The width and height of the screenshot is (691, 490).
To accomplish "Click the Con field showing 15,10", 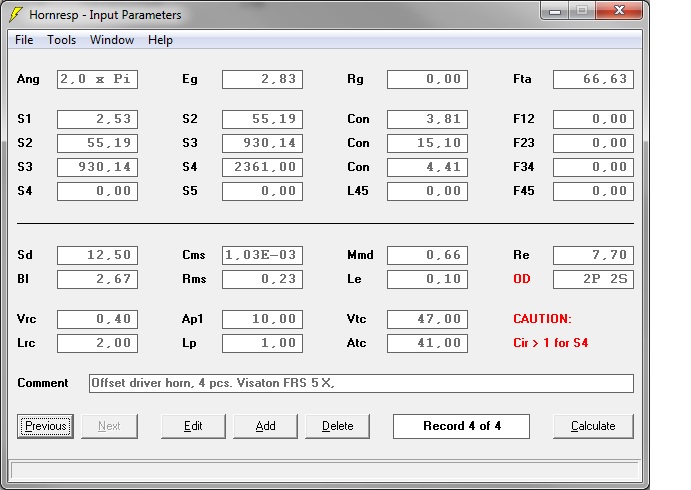I will point(427,143).
